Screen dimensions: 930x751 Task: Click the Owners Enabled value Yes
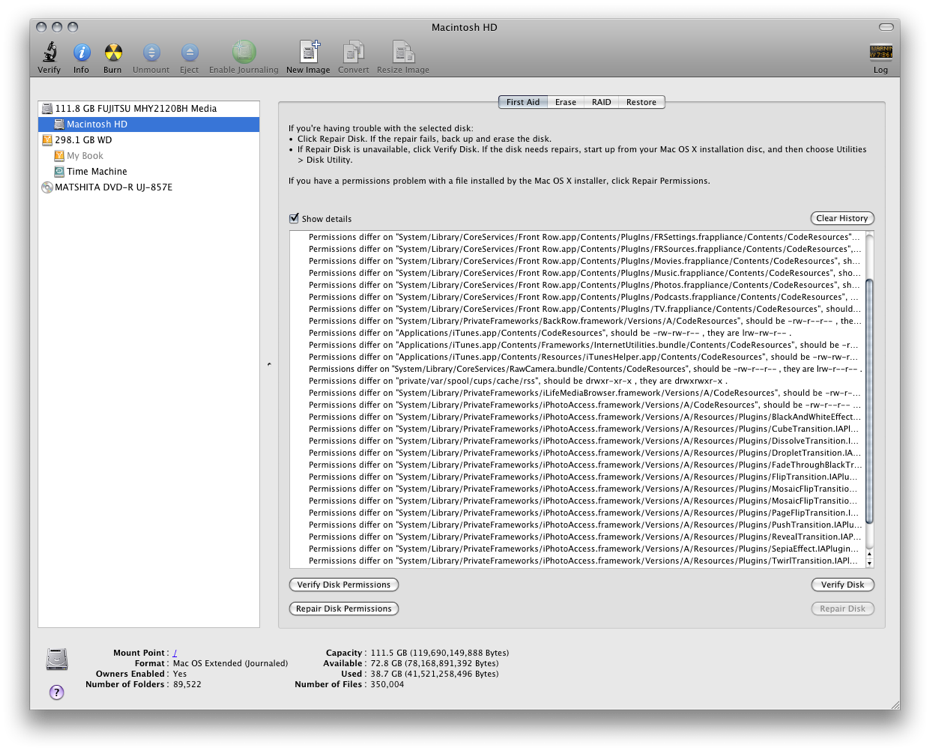coord(180,674)
